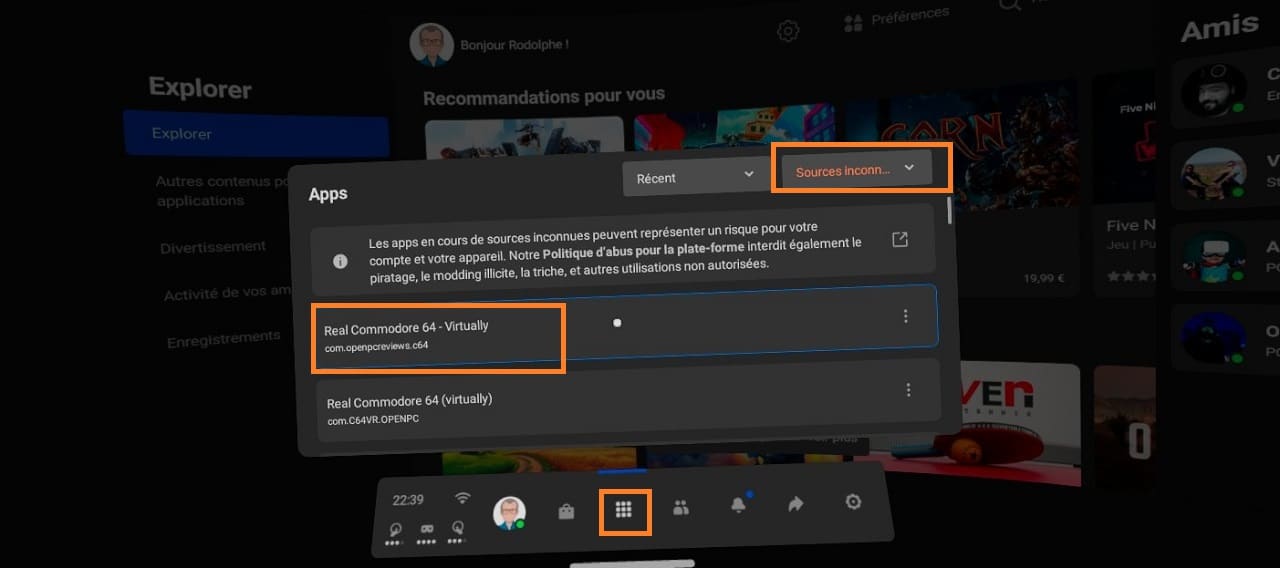Select Explorer in the Explorer sidebar

pos(256,134)
